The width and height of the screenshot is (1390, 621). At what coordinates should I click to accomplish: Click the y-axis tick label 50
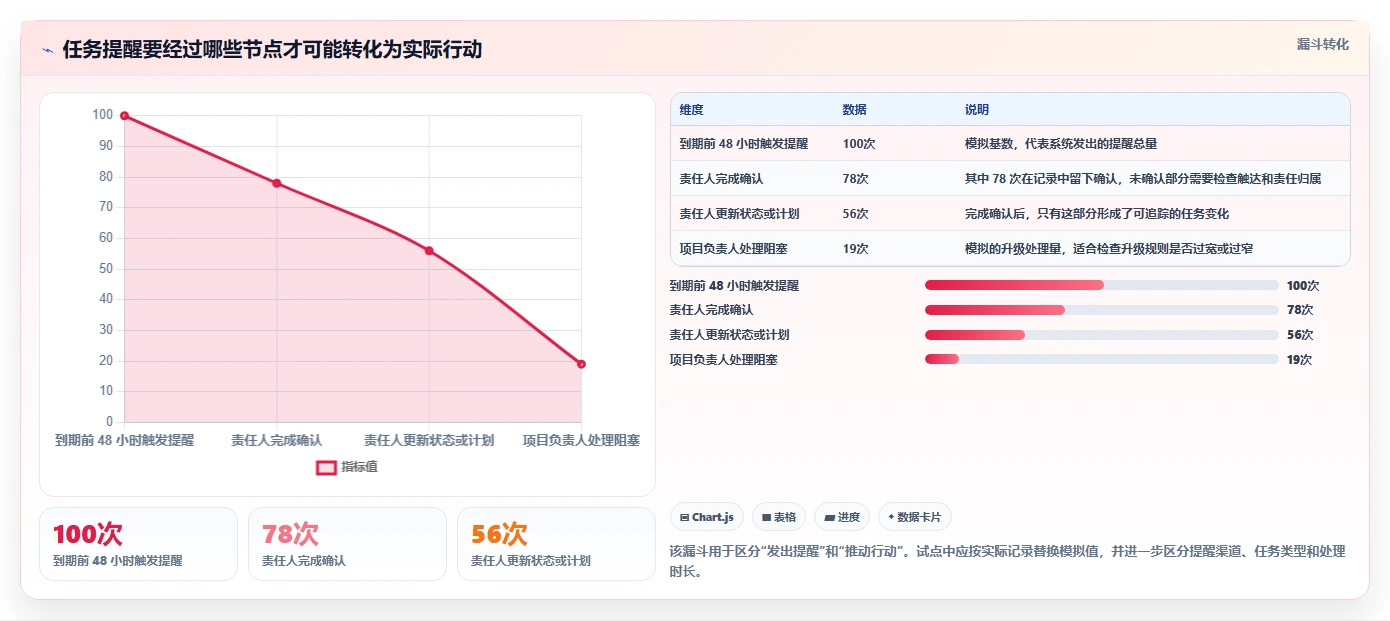click(x=105, y=269)
